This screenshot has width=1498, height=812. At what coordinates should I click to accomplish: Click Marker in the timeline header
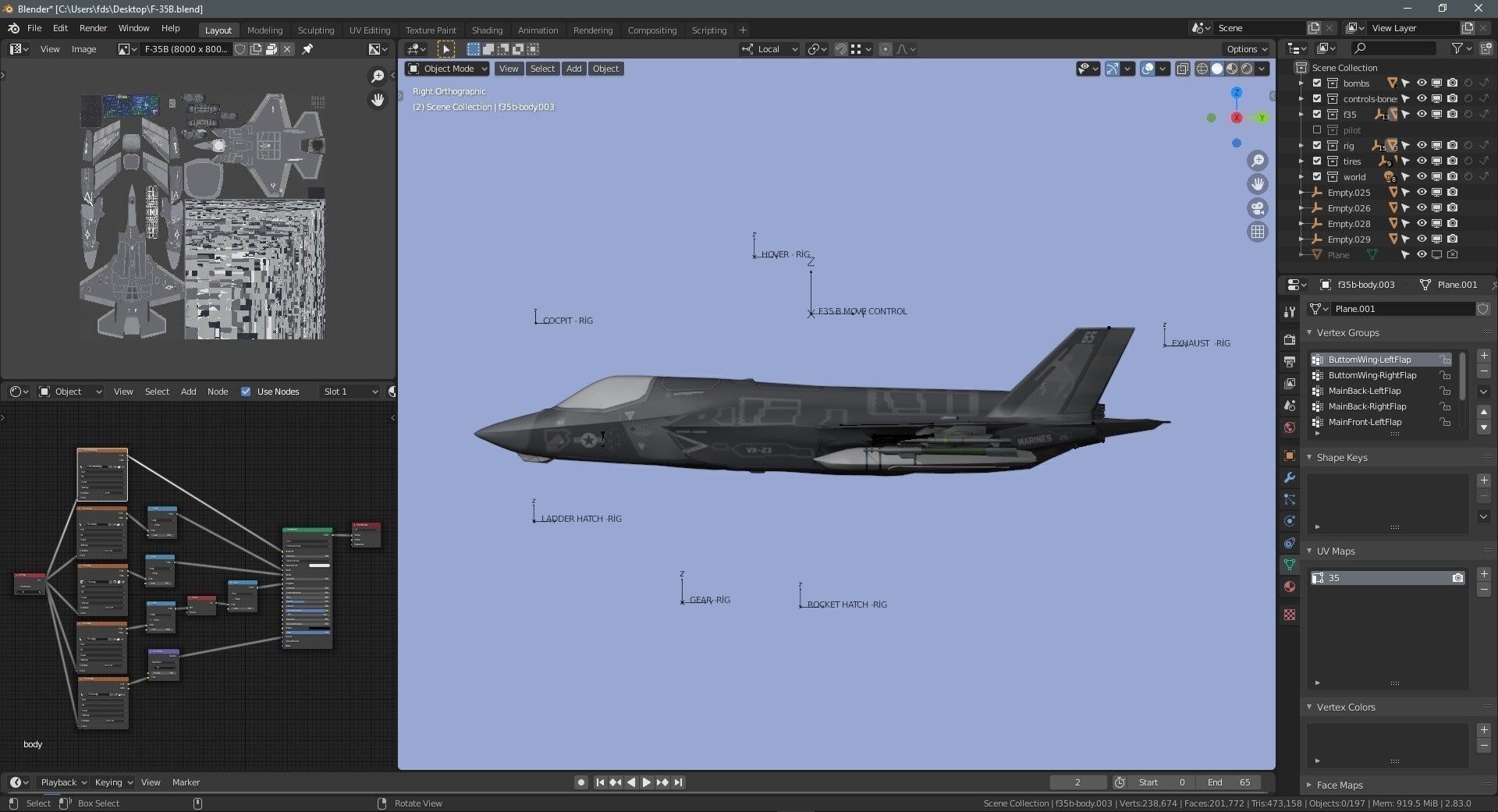pyautogui.click(x=186, y=782)
